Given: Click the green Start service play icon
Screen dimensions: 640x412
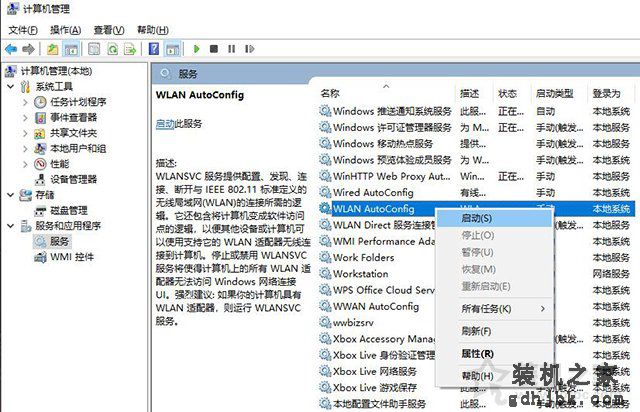Looking at the screenshot, I should pyautogui.click(x=196, y=49).
